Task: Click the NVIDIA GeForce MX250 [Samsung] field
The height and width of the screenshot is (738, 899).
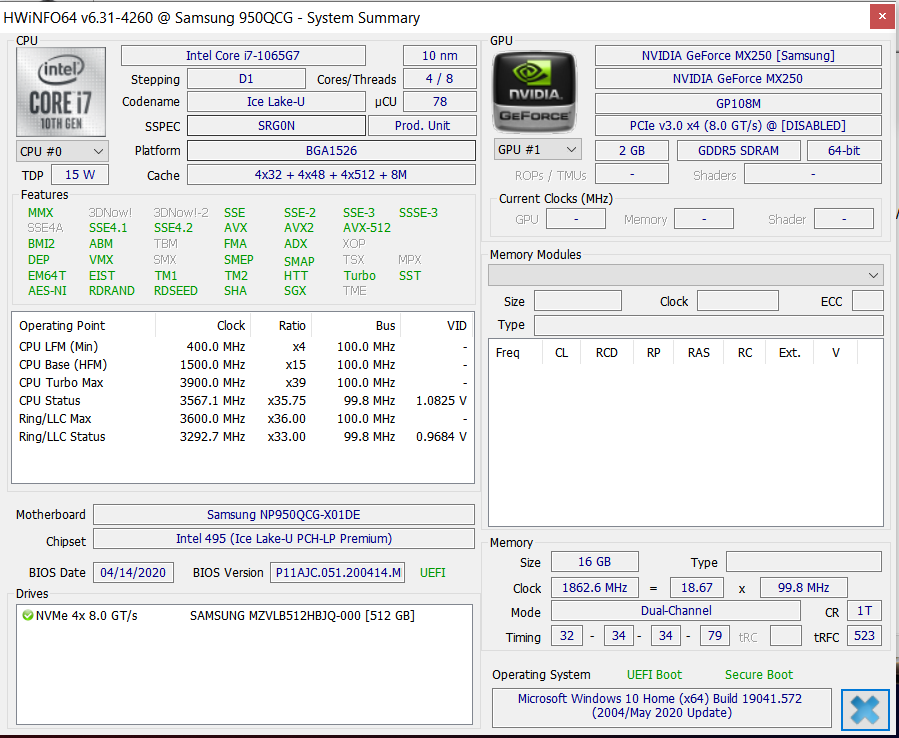Action: click(738, 56)
